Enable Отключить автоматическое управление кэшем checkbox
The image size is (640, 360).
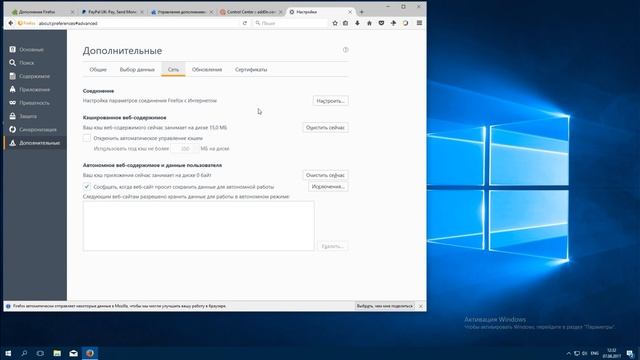point(87,138)
